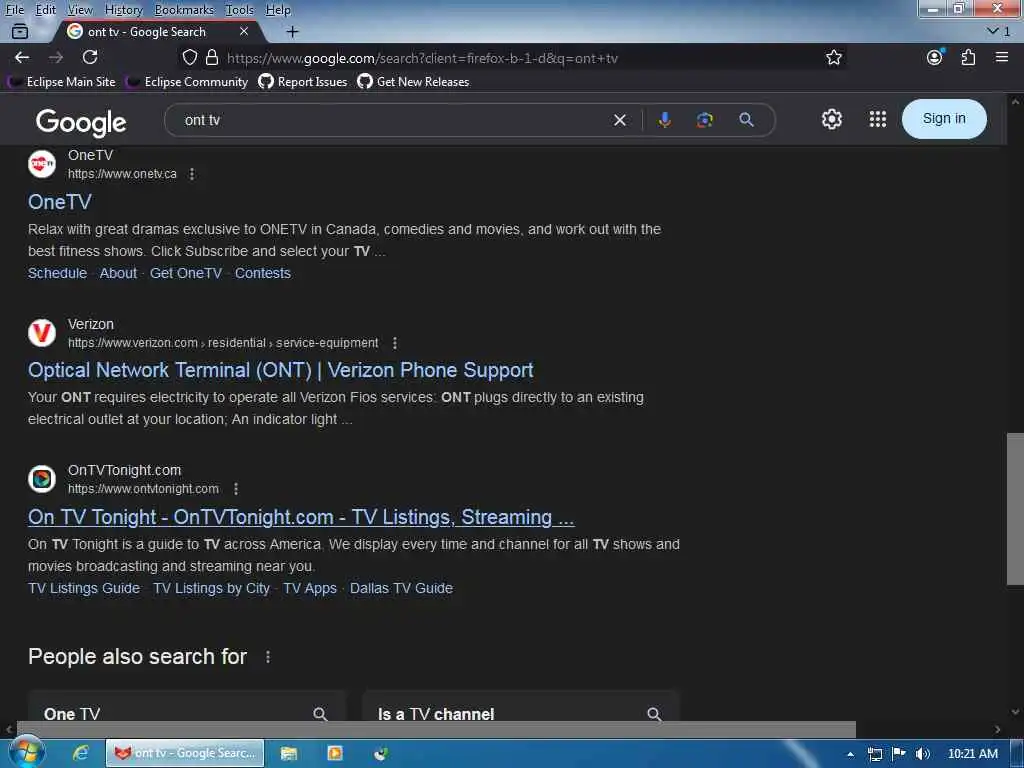Click the 10:21 AM taskbar clock
Screen dimensions: 1024x768
click(972, 754)
